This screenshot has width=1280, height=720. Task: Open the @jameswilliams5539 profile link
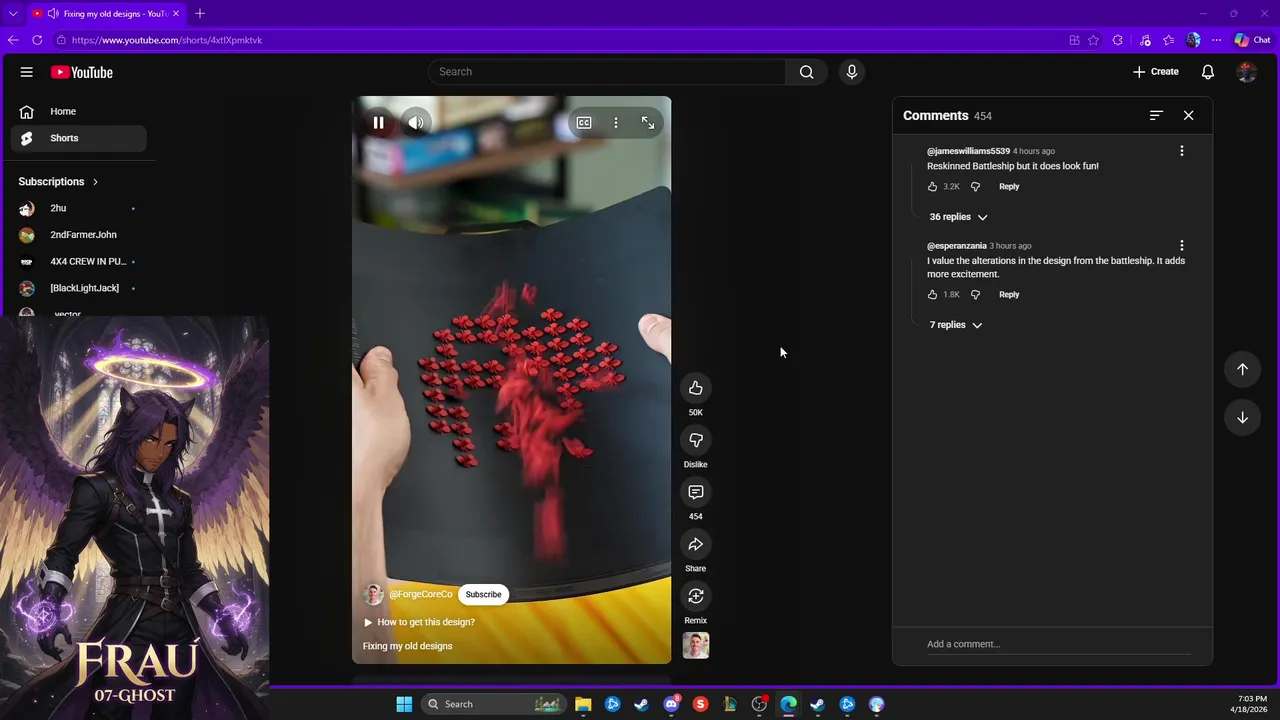coord(968,151)
